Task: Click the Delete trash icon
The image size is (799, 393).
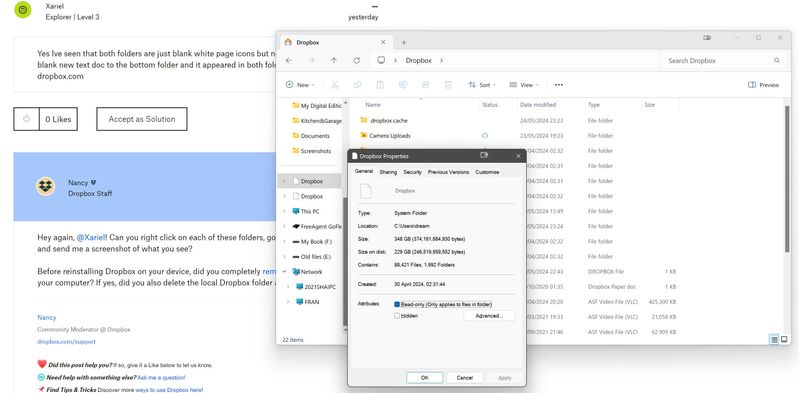Action: tap(448, 85)
